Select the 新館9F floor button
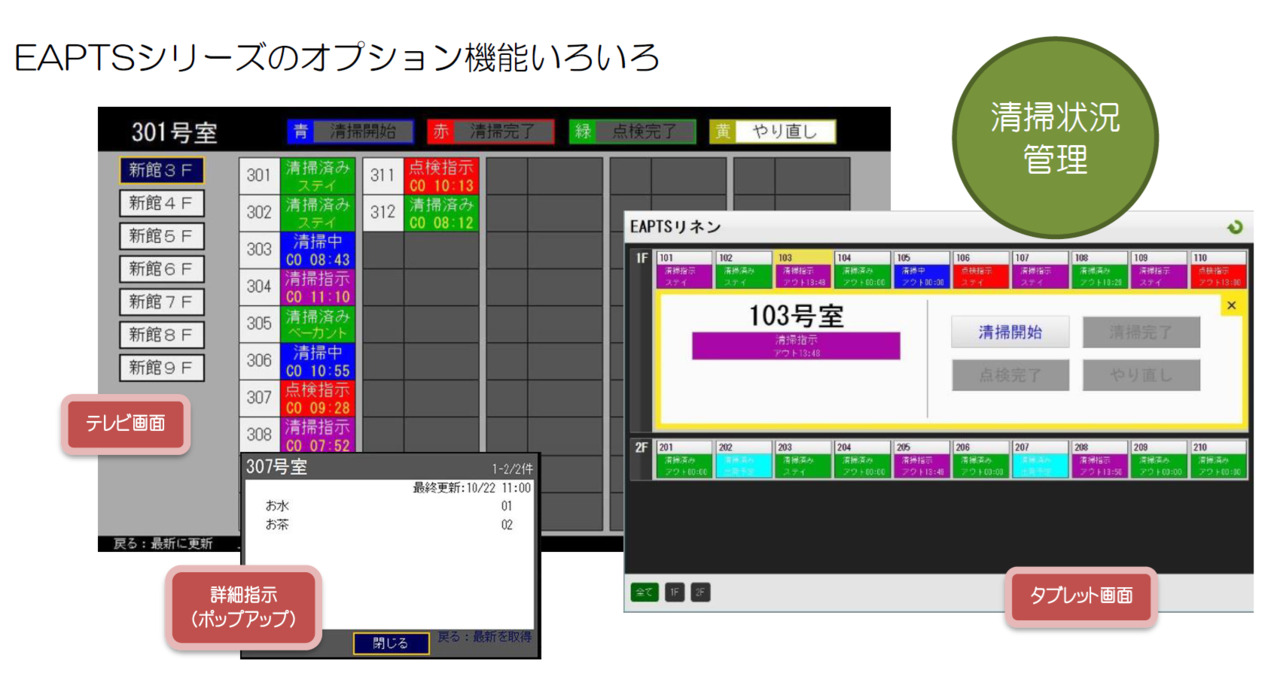This screenshot has height=688, width=1280. coord(163,367)
